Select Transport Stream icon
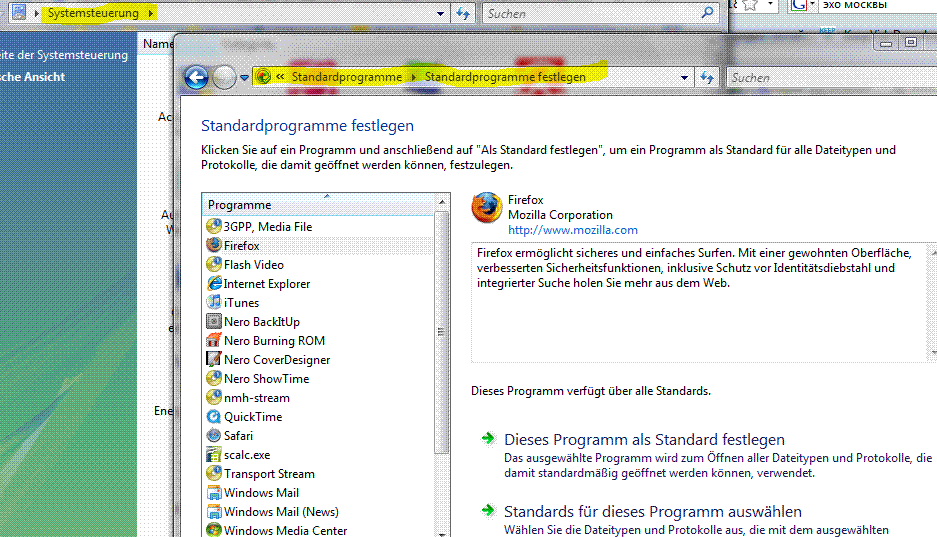This screenshot has height=537, width=937. coord(214,473)
